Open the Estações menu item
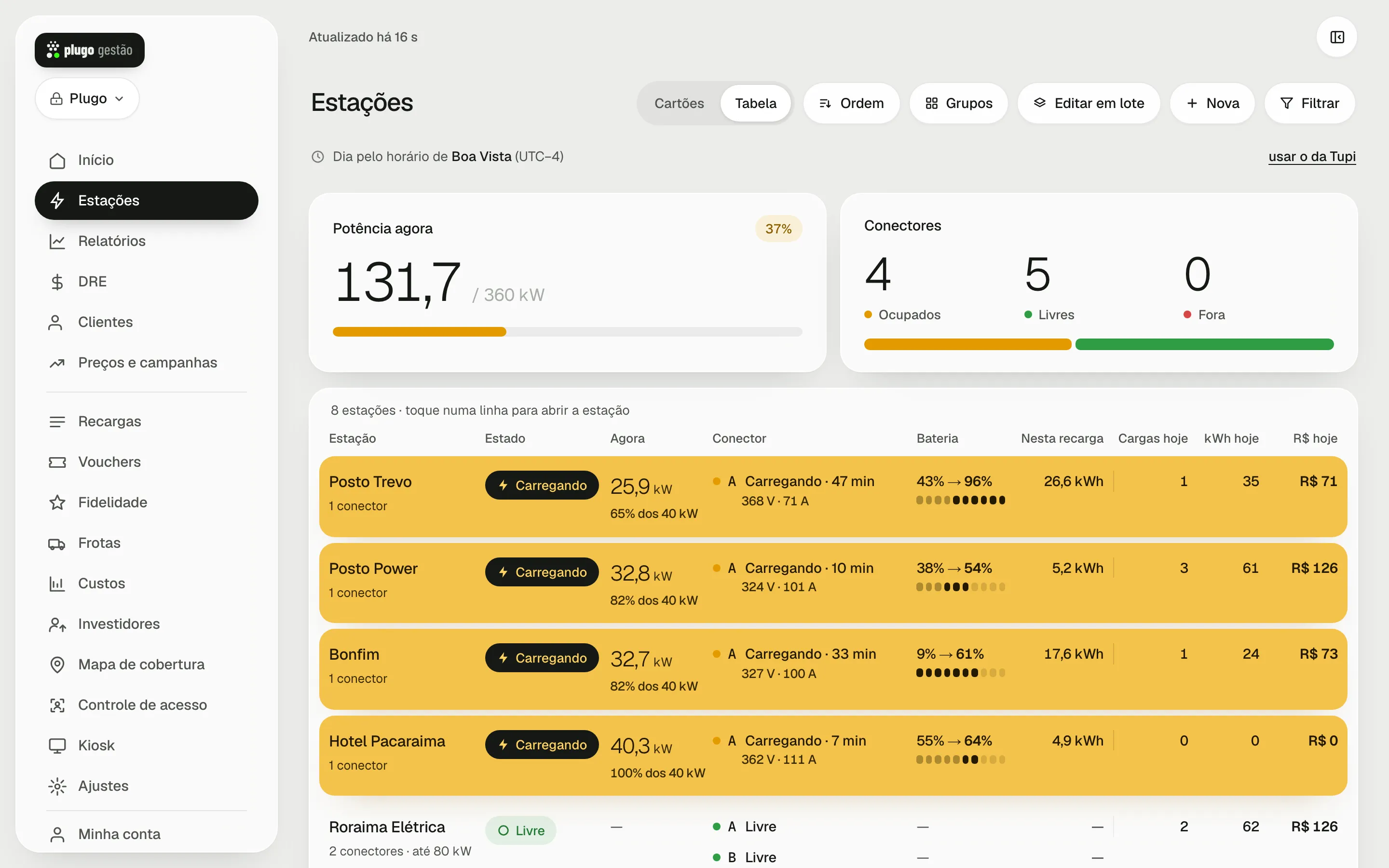The image size is (1389, 868). [146, 200]
